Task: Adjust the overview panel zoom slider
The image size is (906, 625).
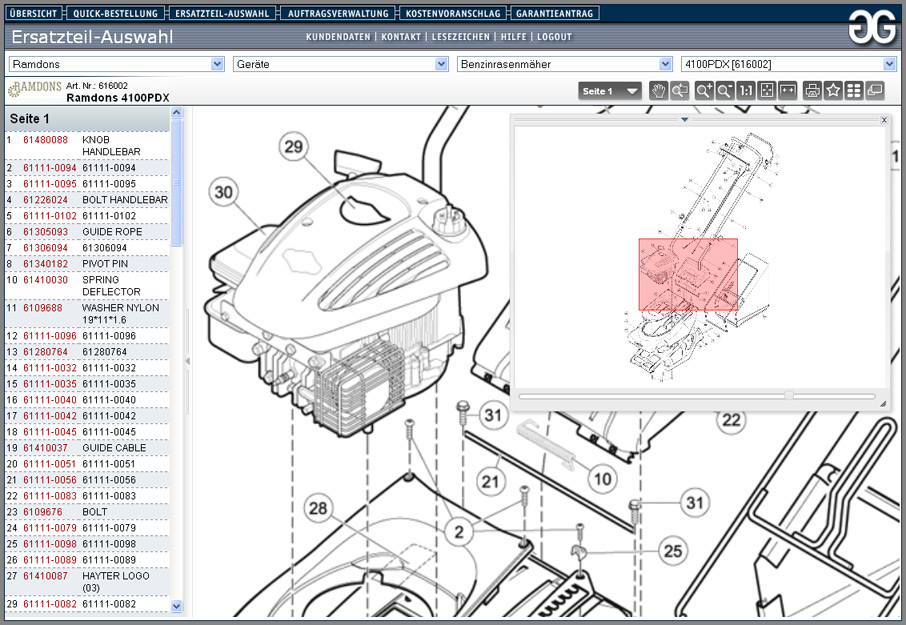Action: click(789, 396)
